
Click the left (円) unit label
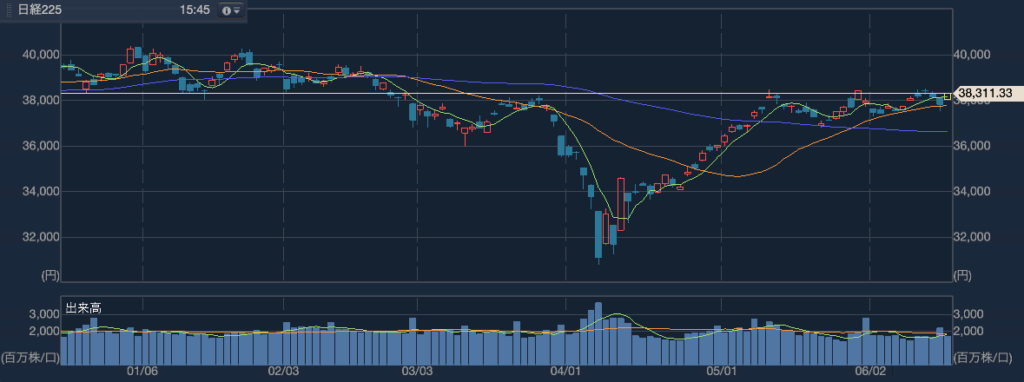[x=50, y=276]
